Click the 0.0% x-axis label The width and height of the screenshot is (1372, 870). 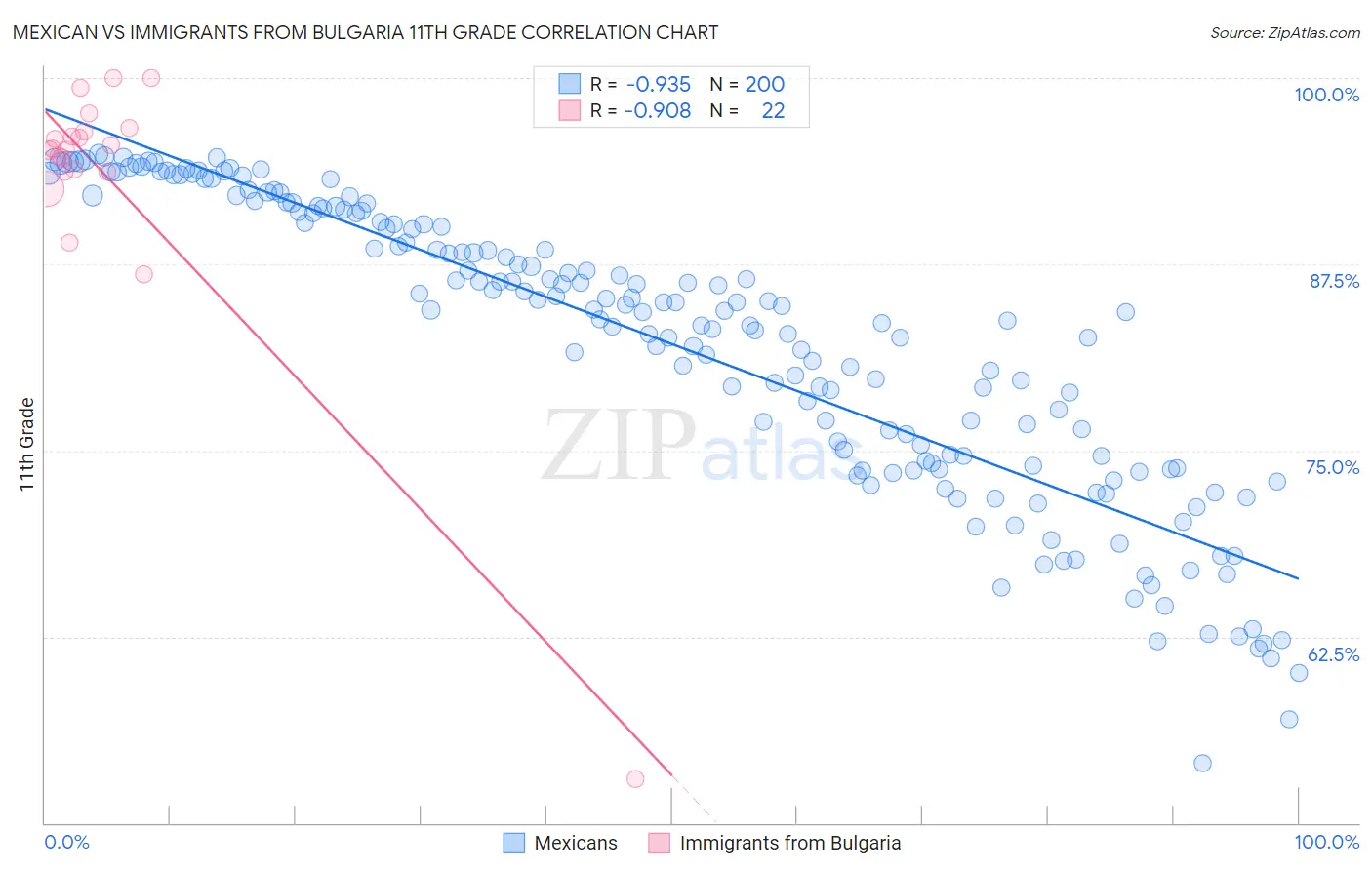(66, 842)
